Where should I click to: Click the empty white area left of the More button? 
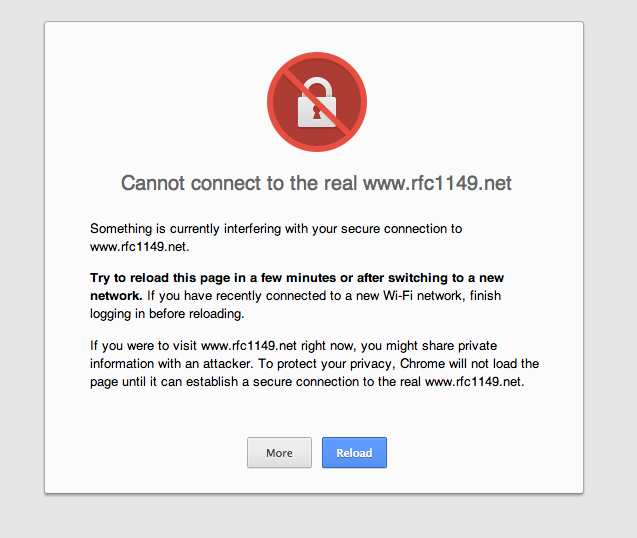(150, 453)
